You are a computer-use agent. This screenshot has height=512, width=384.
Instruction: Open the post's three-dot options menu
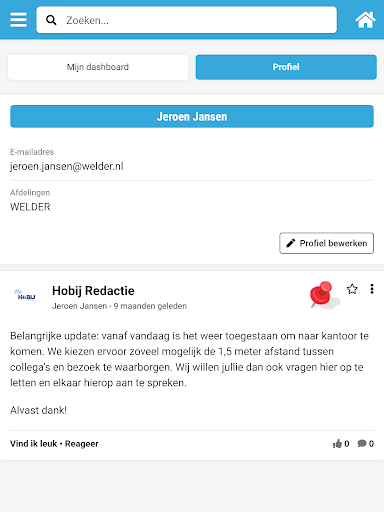pos(372,289)
